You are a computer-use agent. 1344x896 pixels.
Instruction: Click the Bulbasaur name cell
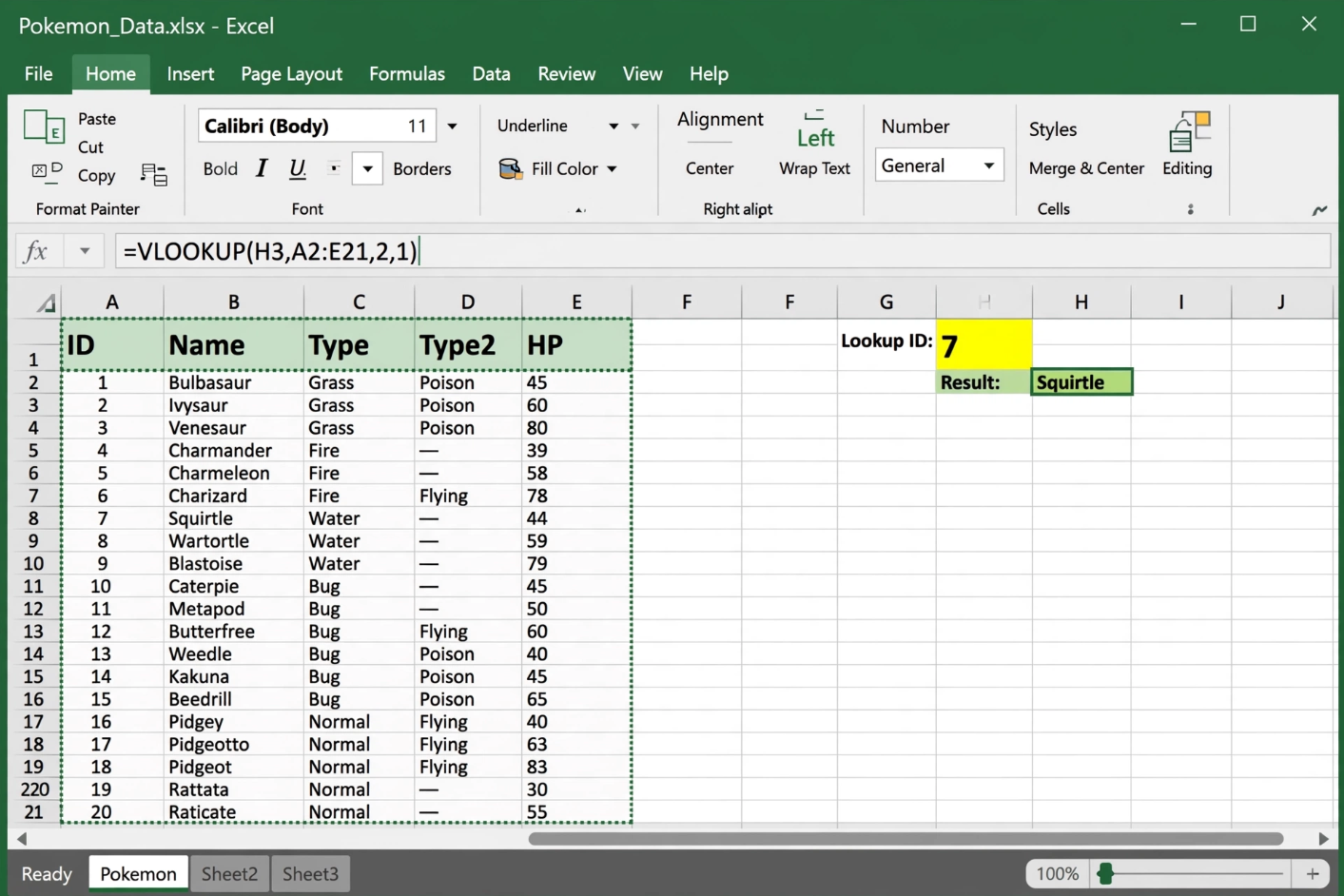(x=233, y=382)
